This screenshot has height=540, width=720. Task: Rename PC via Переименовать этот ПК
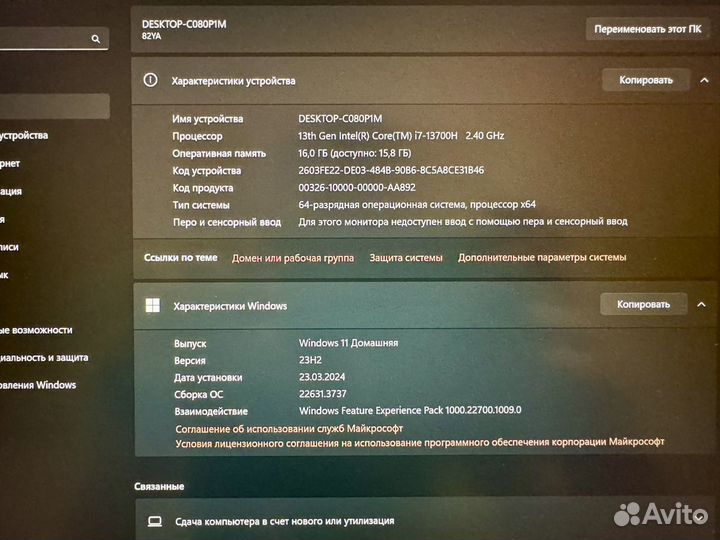pos(647,29)
